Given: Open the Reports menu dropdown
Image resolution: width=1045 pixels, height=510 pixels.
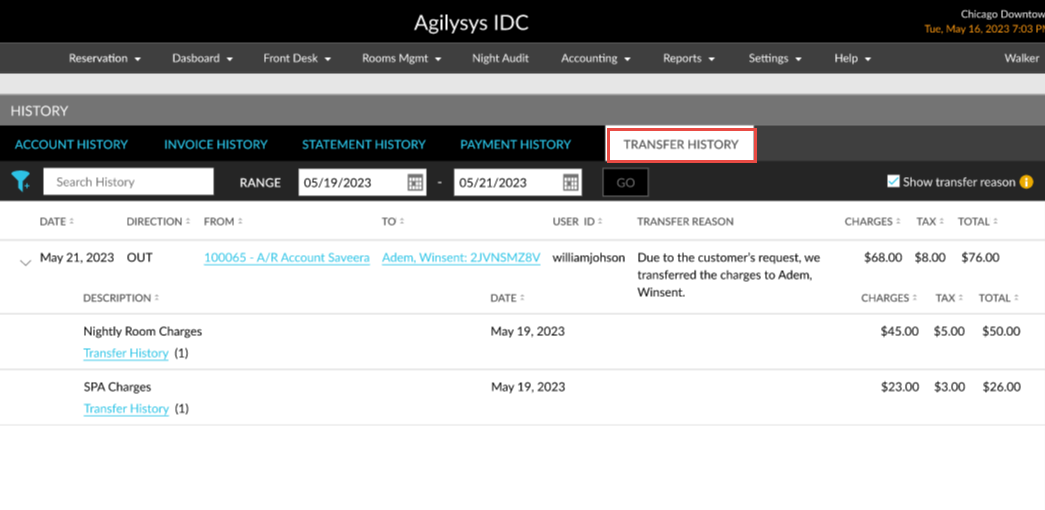Looking at the screenshot, I should tap(689, 59).
